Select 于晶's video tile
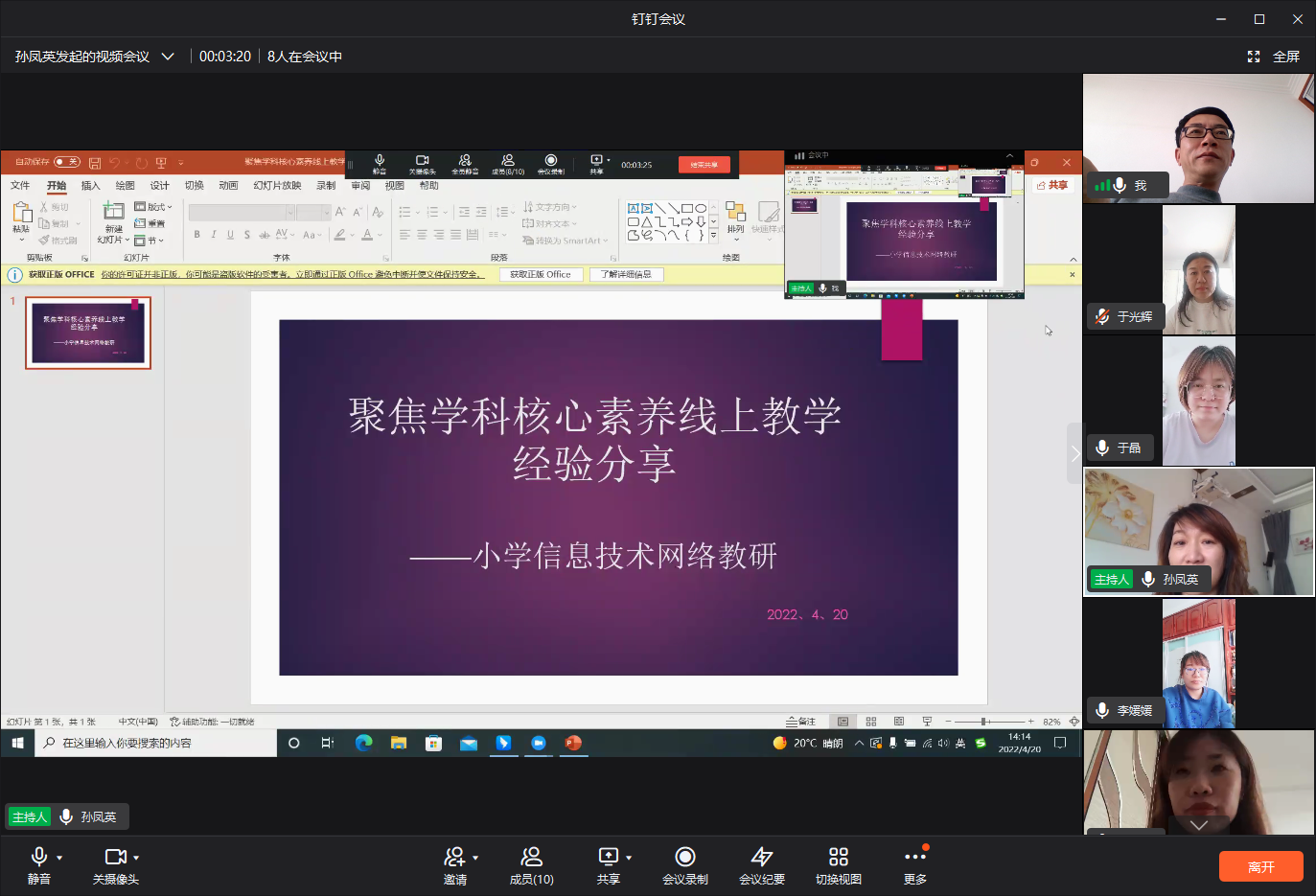1316x896 pixels. click(x=1198, y=401)
